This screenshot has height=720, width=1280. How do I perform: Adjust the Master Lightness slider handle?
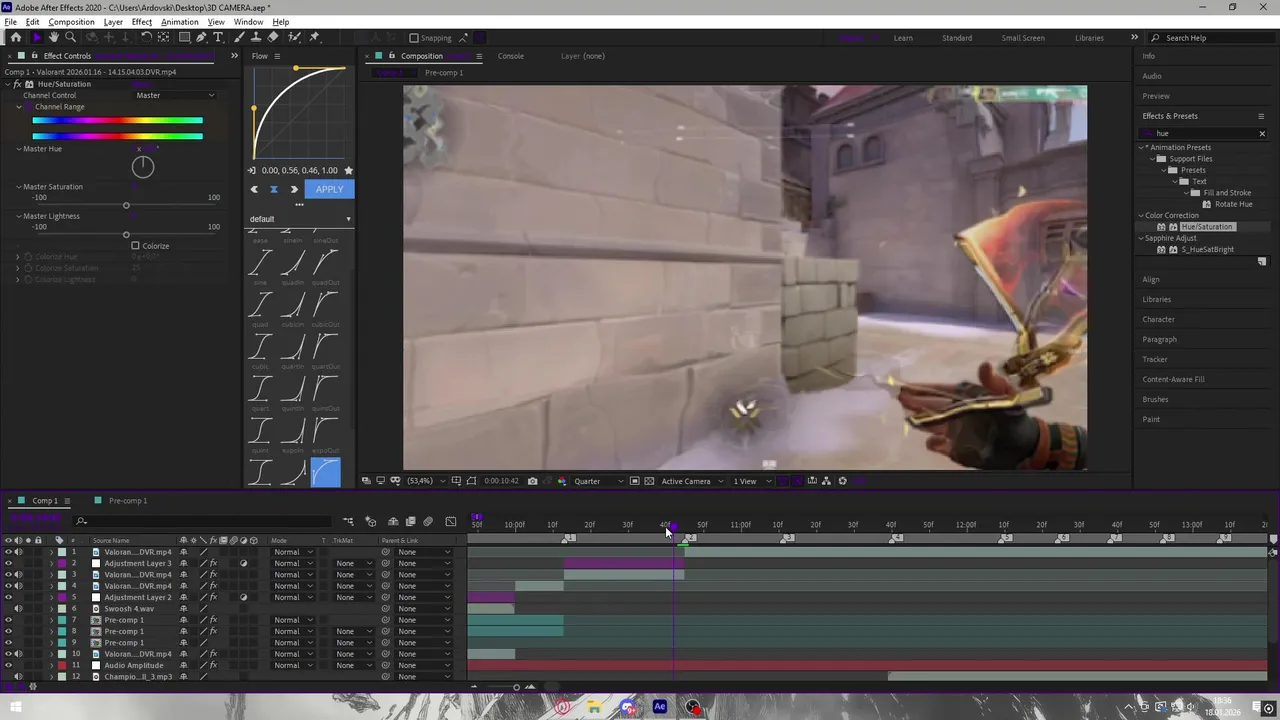126,235
